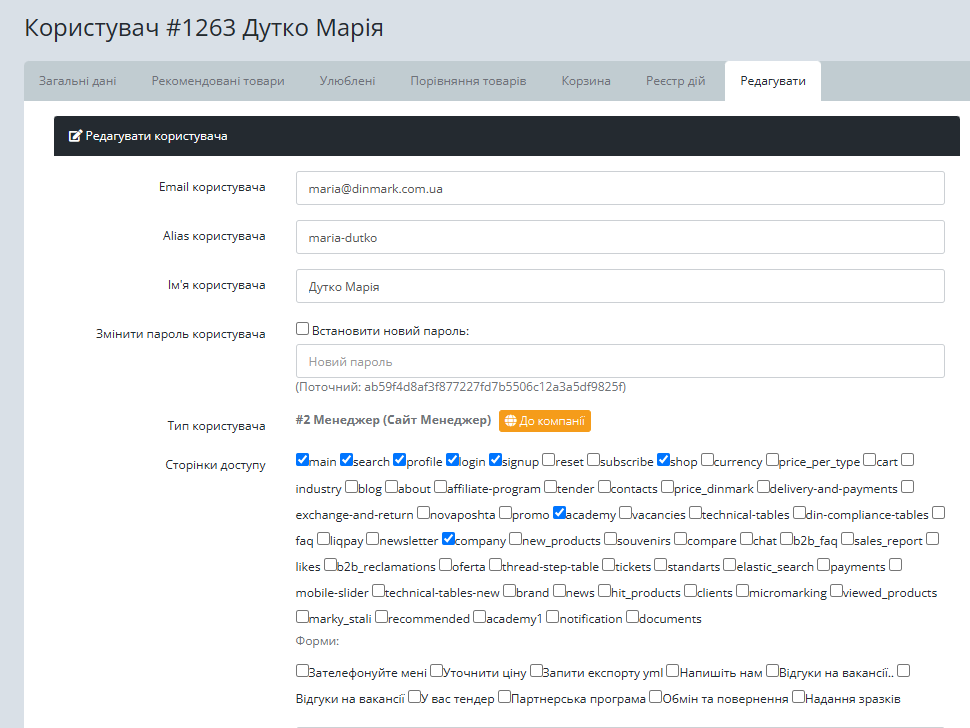Tick the hit_products checkbox
The height and width of the screenshot is (728, 970).
coord(605,591)
